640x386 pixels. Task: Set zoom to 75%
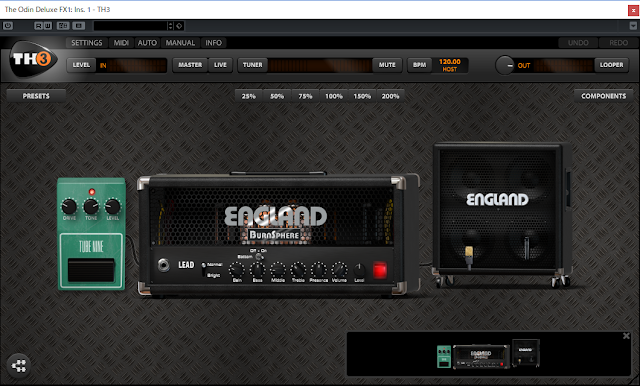coord(305,96)
